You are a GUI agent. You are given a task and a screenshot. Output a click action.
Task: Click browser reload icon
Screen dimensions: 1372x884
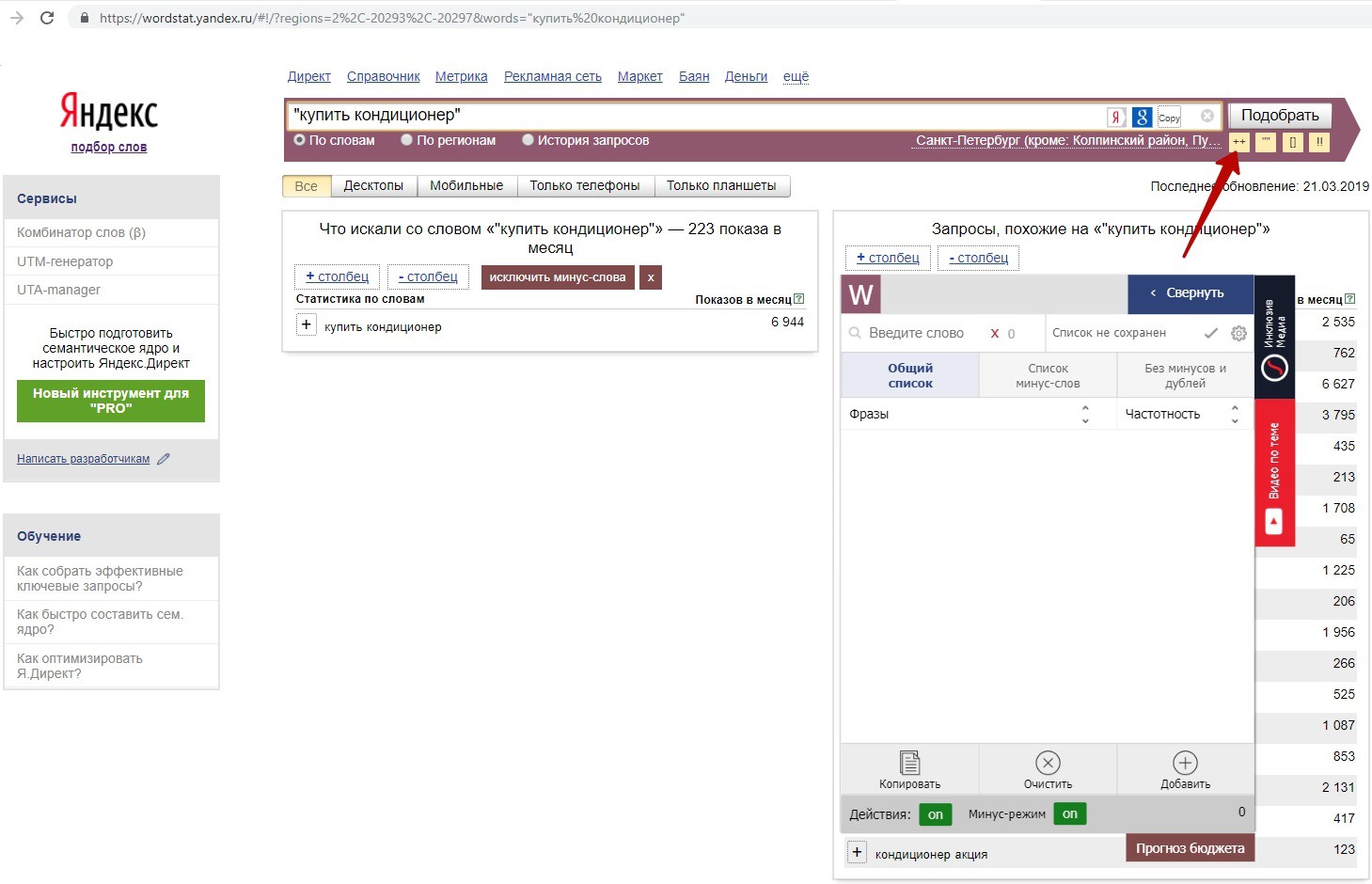(47, 18)
